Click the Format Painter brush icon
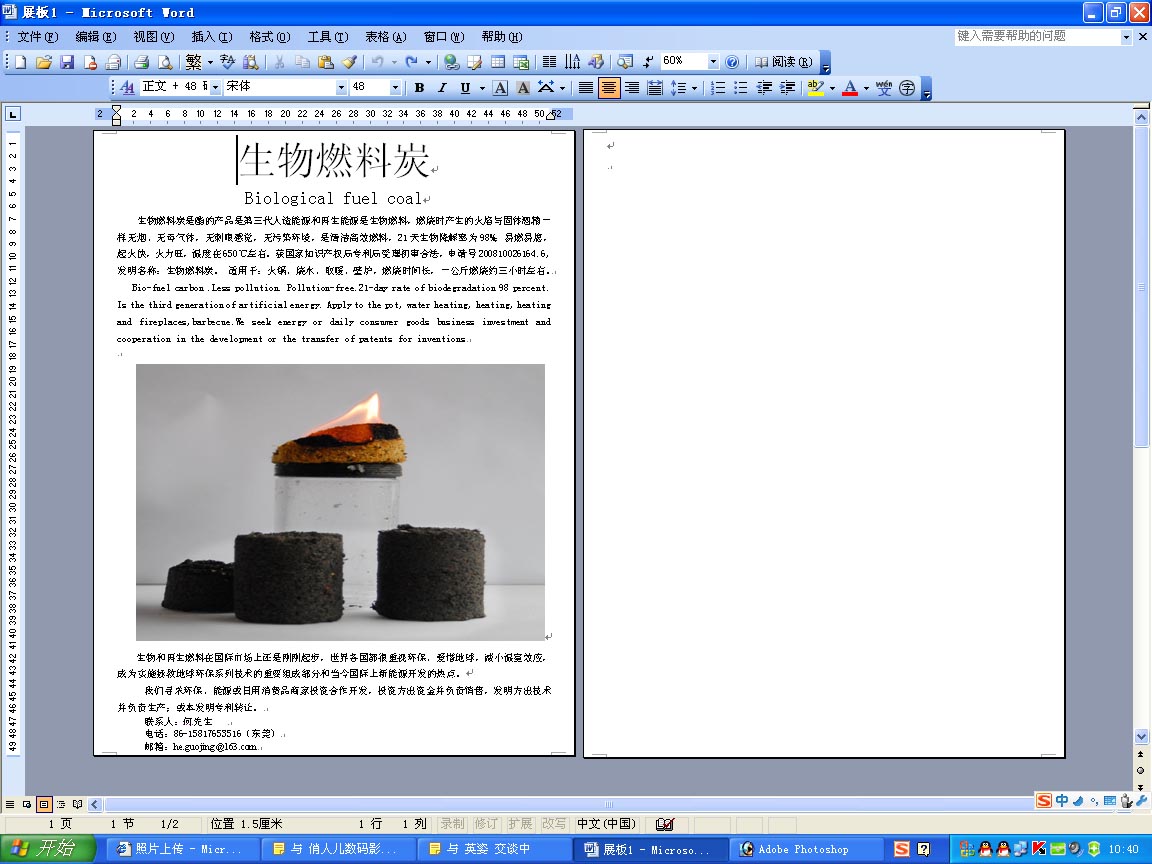The image size is (1152, 864). click(349, 62)
